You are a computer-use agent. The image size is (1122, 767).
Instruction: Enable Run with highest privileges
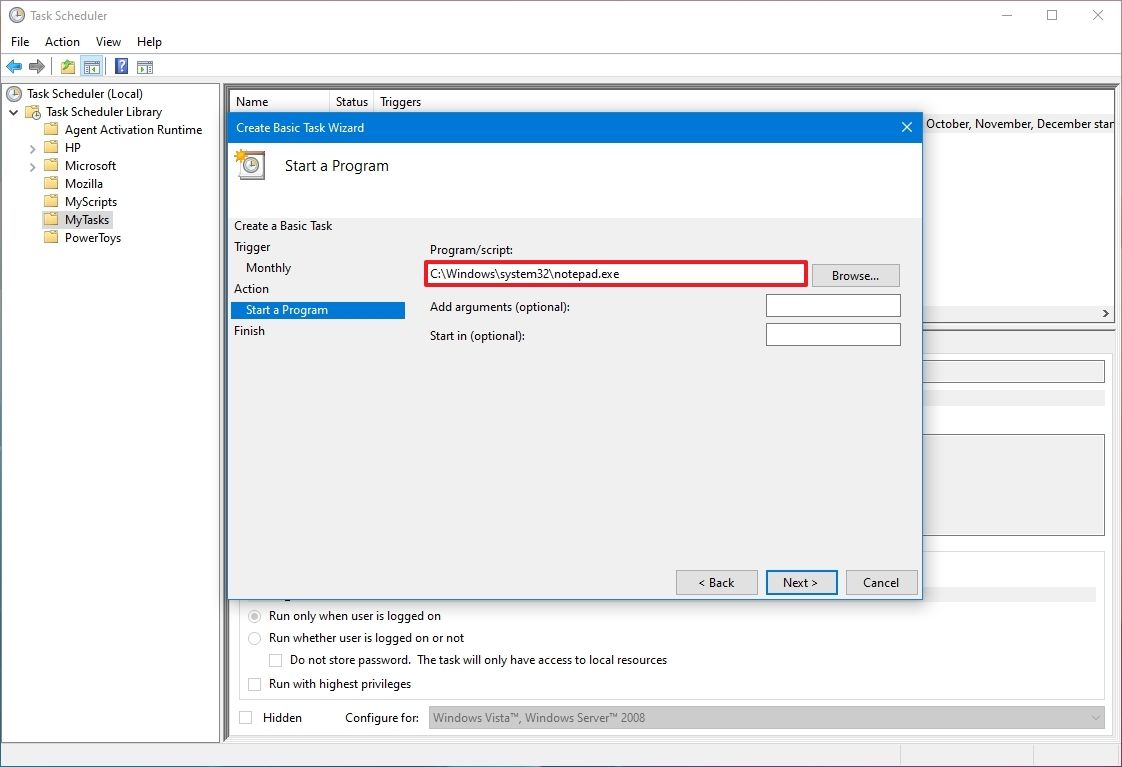tap(254, 684)
